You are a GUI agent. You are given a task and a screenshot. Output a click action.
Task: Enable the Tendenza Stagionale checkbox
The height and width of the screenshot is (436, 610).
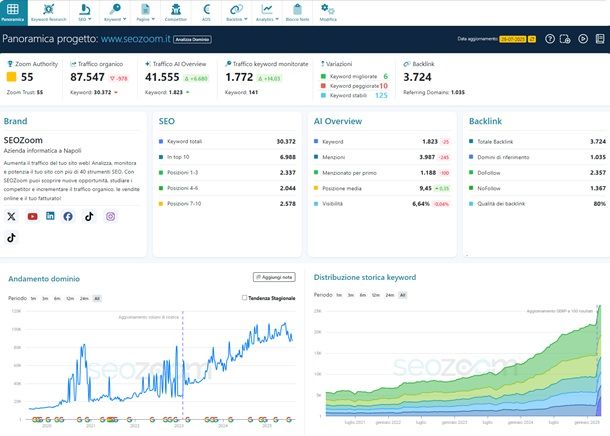245,298
